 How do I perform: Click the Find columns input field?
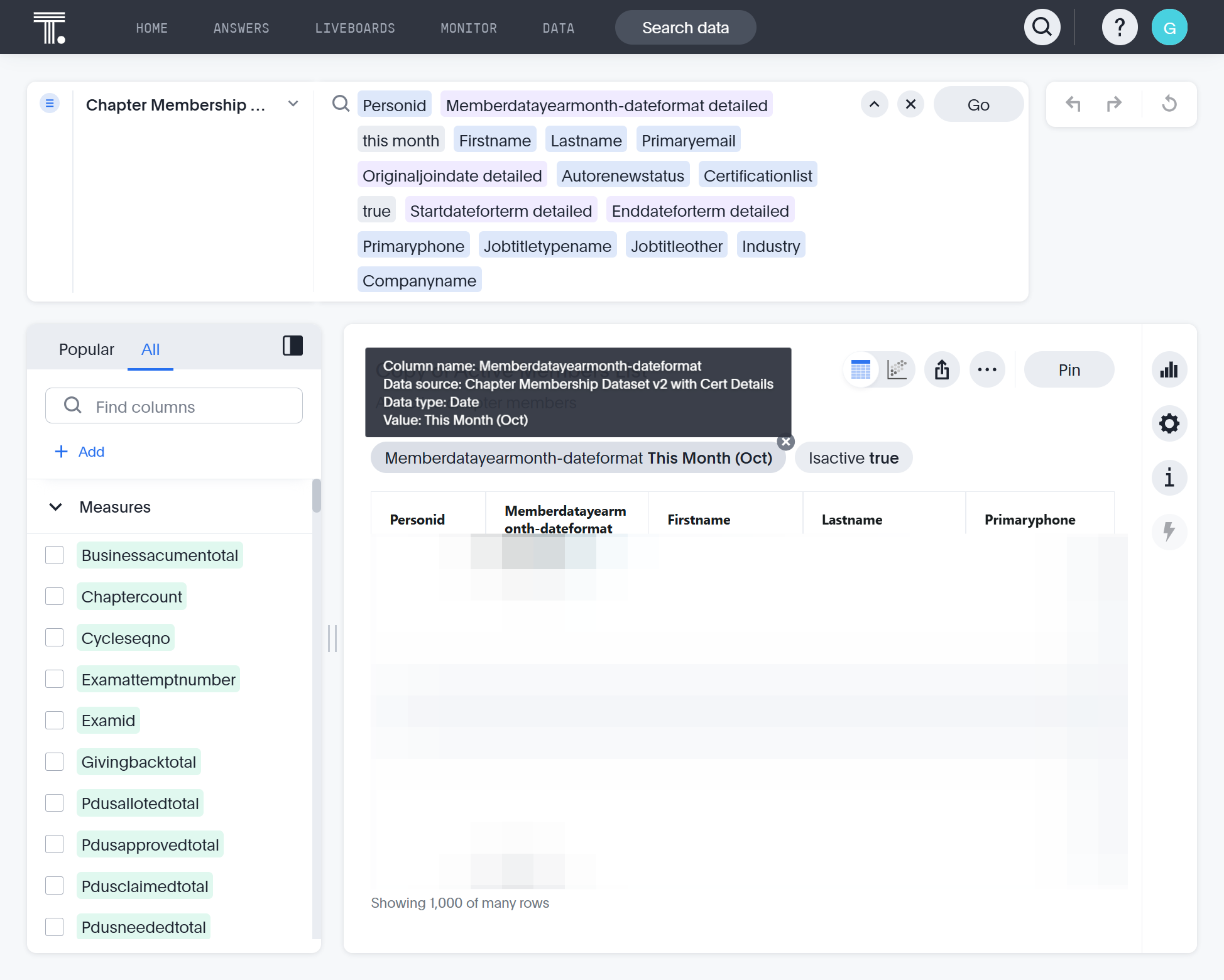click(x=174, y=406)
